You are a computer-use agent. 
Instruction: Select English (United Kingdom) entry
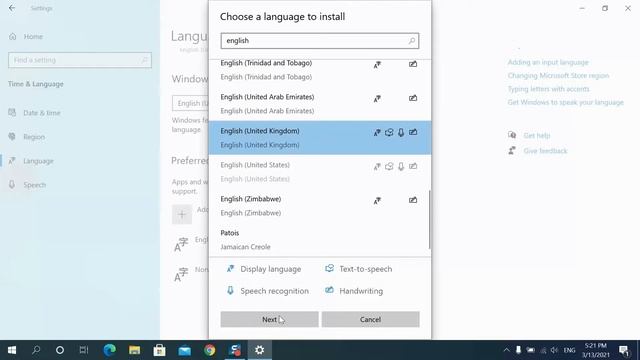(x=320, y=138)
